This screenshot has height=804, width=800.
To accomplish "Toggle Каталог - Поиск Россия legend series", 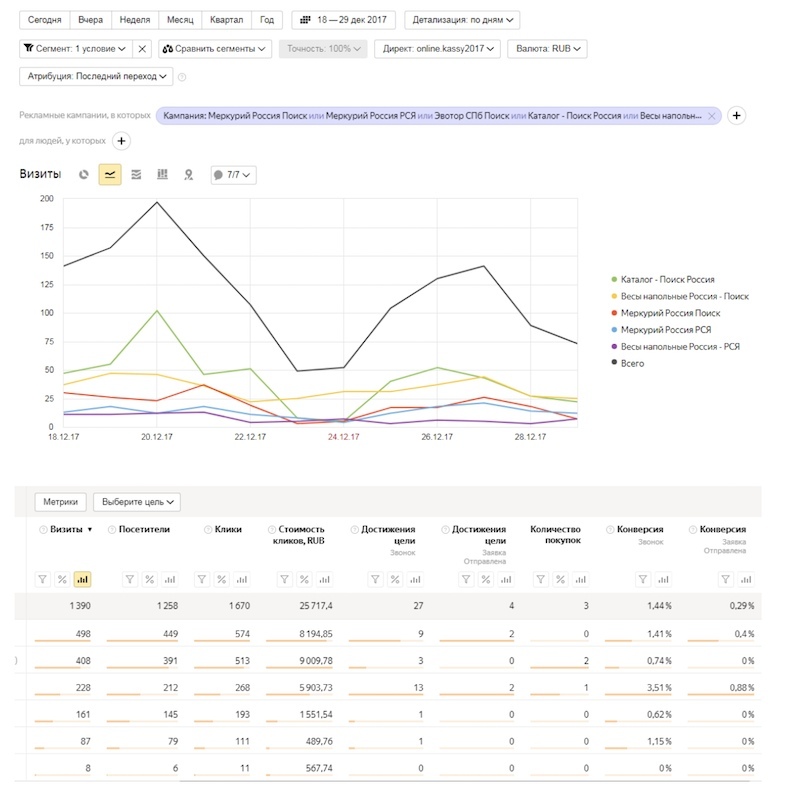I will tap(663, 279).
